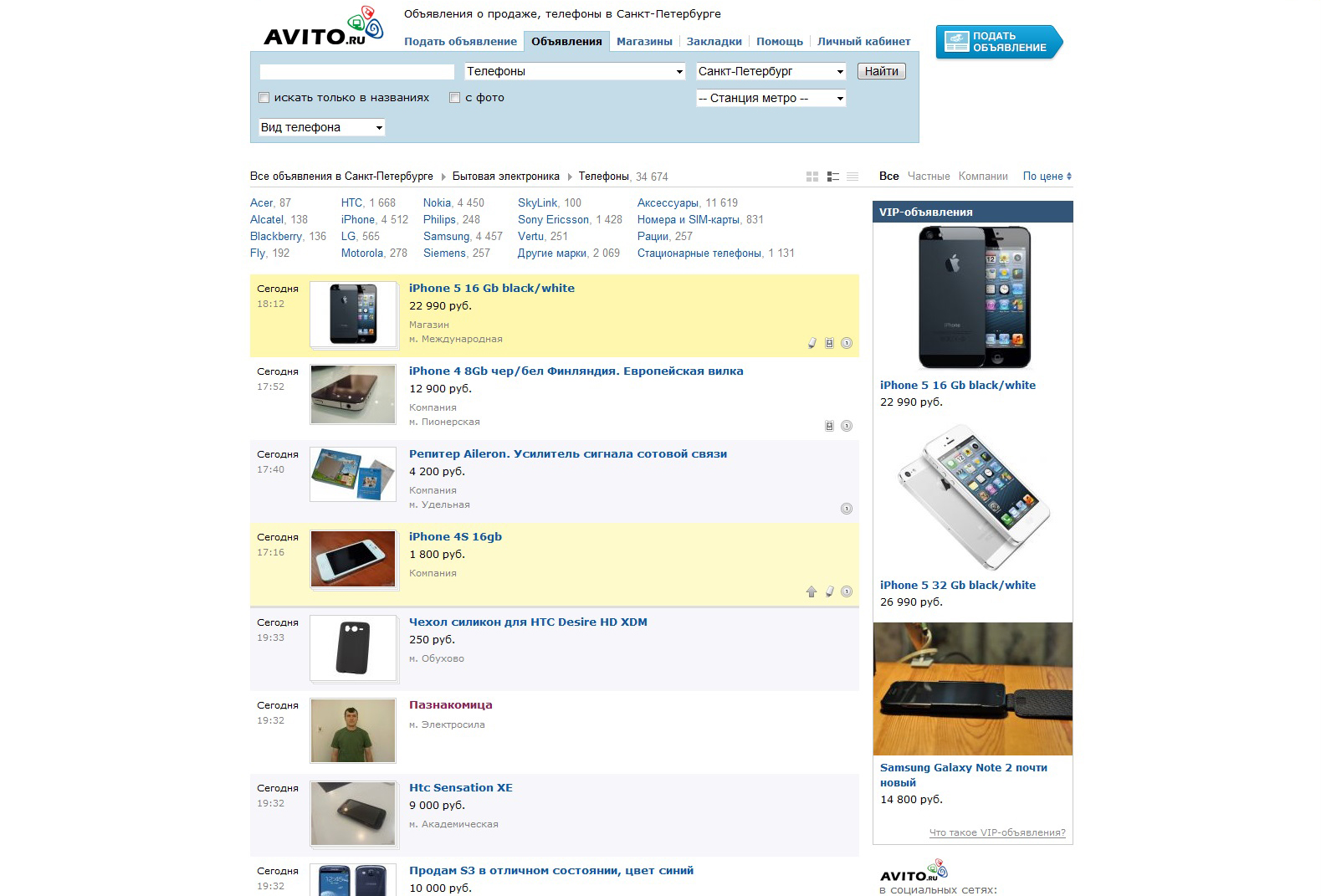
Task: Click the breadcrumb arrow before Телефоны
Action: click(x=570, y=177)
